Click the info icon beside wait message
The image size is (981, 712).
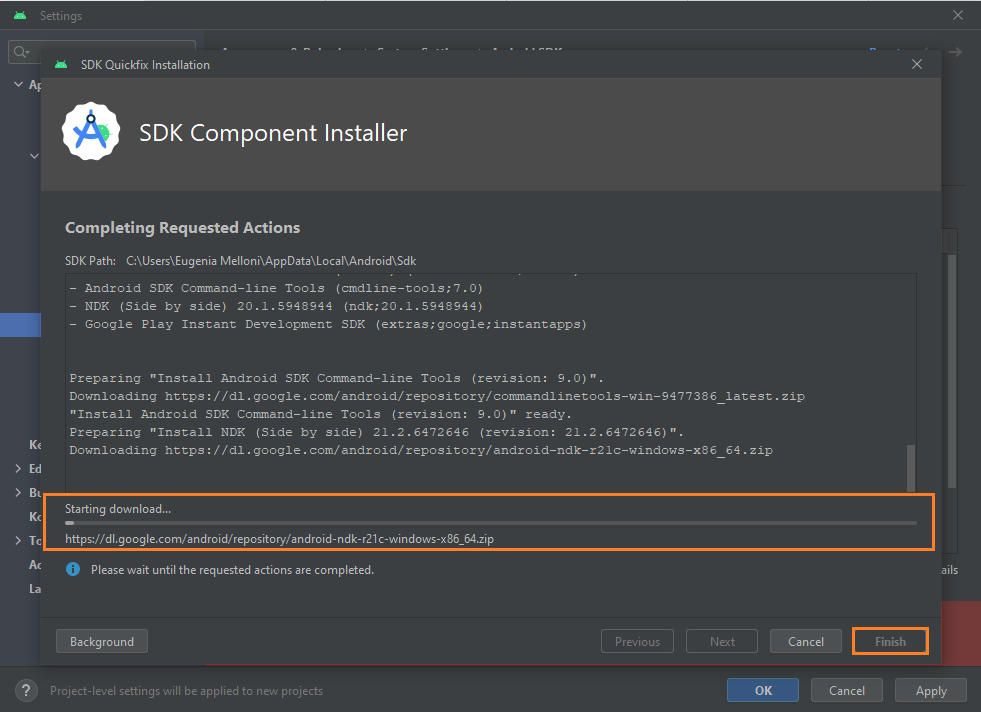click(x=73, y=569)
